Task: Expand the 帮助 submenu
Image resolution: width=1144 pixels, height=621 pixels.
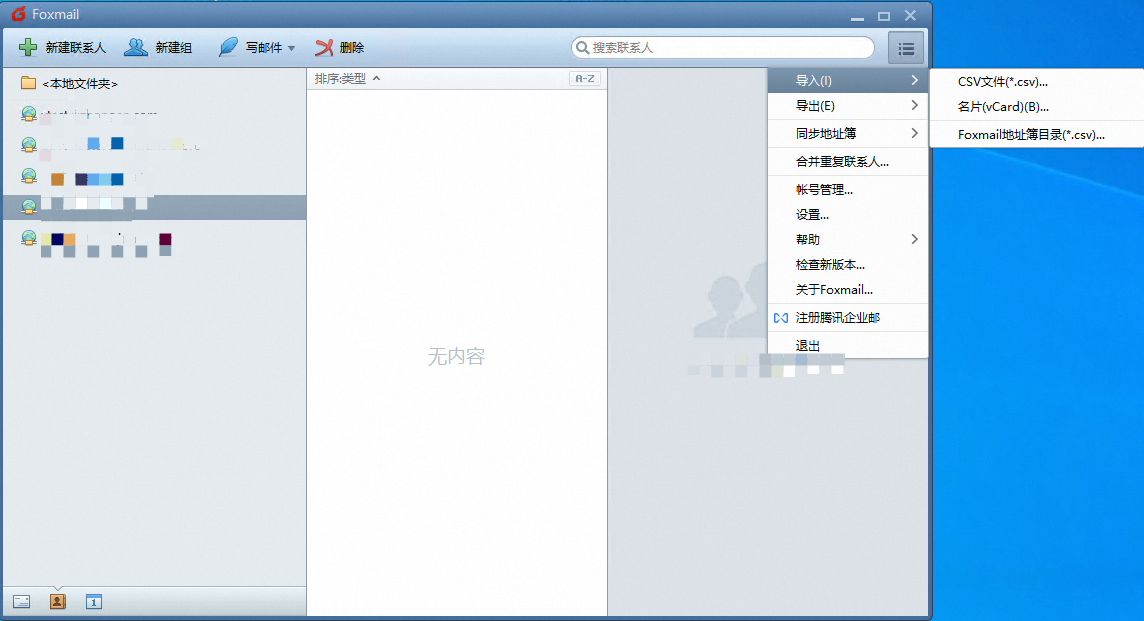Action: pyautogui.click(x=848, y=239)
